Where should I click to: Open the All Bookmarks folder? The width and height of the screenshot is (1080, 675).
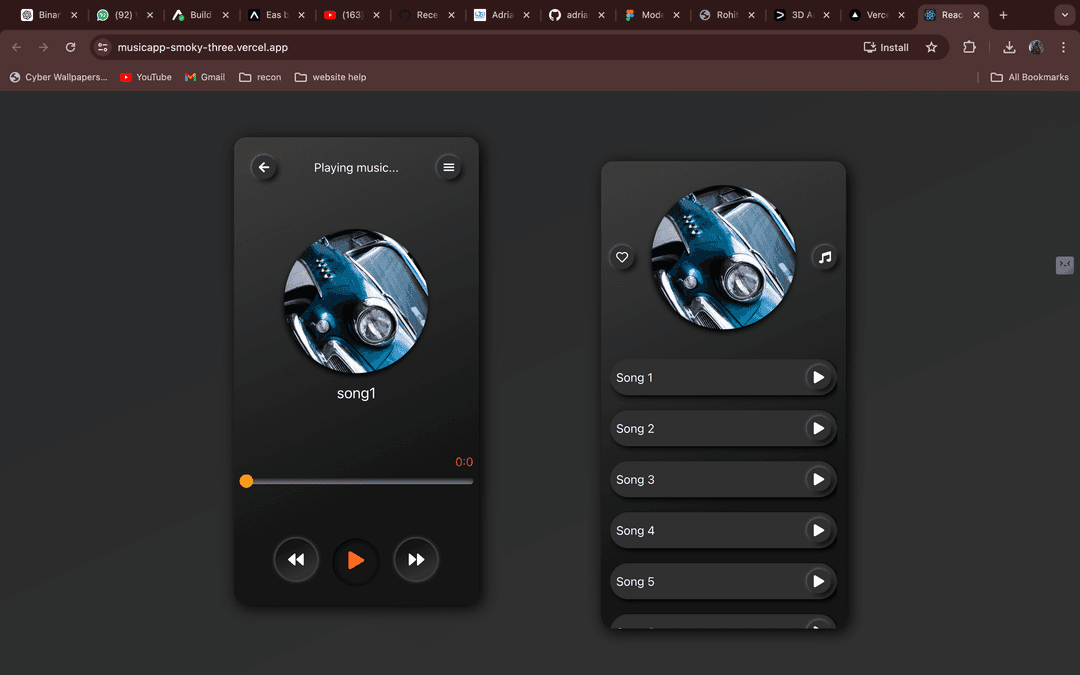pos(1029,77)
